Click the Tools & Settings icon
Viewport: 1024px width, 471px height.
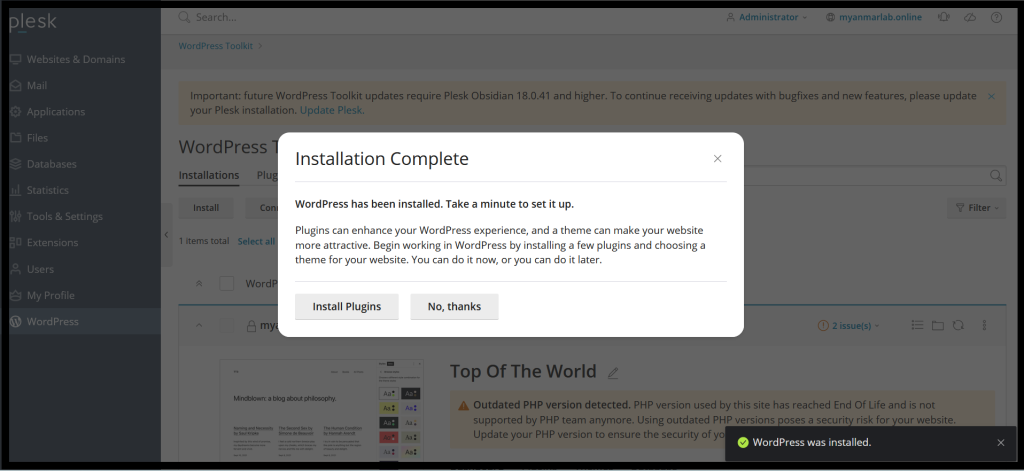point(16,216)
